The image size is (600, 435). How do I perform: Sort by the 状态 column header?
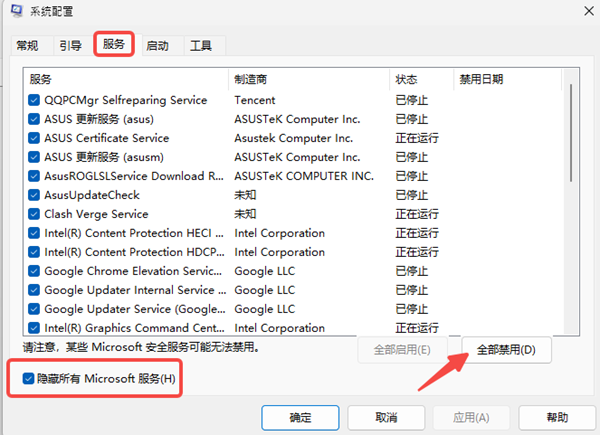pyautogui.click(x=421, y=79)
